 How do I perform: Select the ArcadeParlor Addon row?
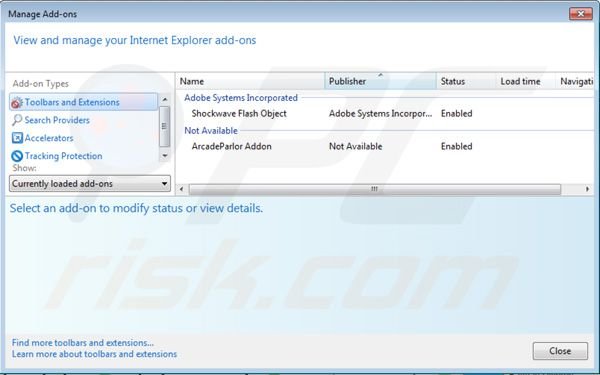[x=385, y=147]
